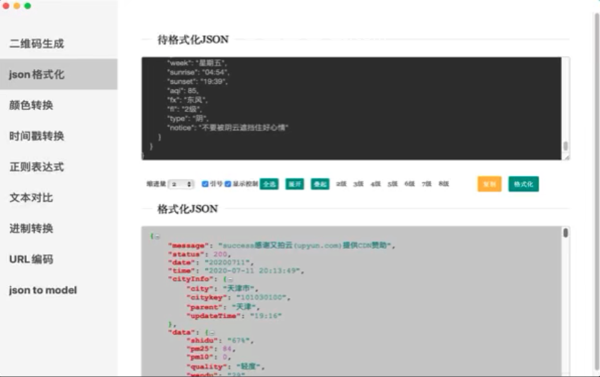The image size is (600, 377).
Task: Click the formatted output scrollbar thumb
Action: tap(566, 233)
